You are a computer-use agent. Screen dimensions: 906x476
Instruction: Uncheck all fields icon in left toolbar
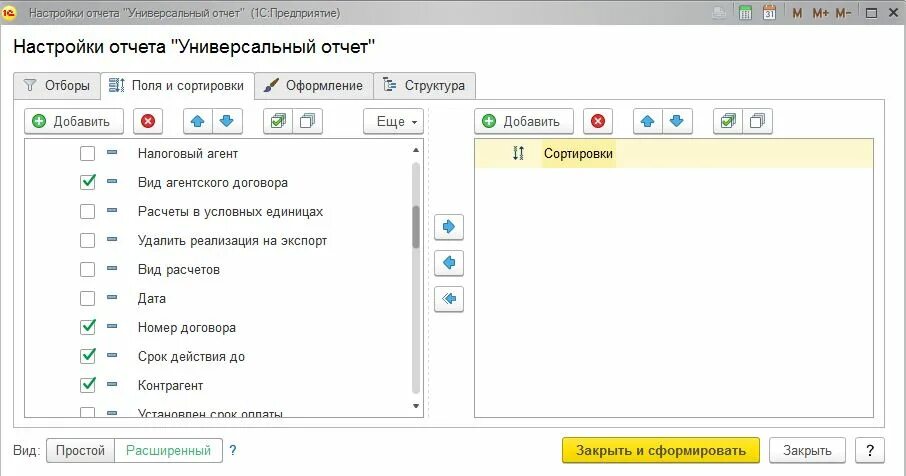coord(307,121)
